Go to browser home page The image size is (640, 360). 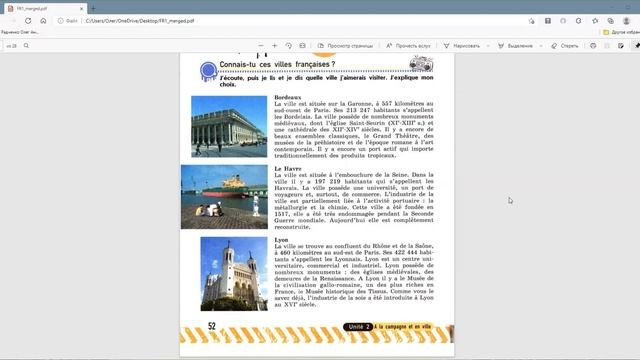[x=43, y=21]
